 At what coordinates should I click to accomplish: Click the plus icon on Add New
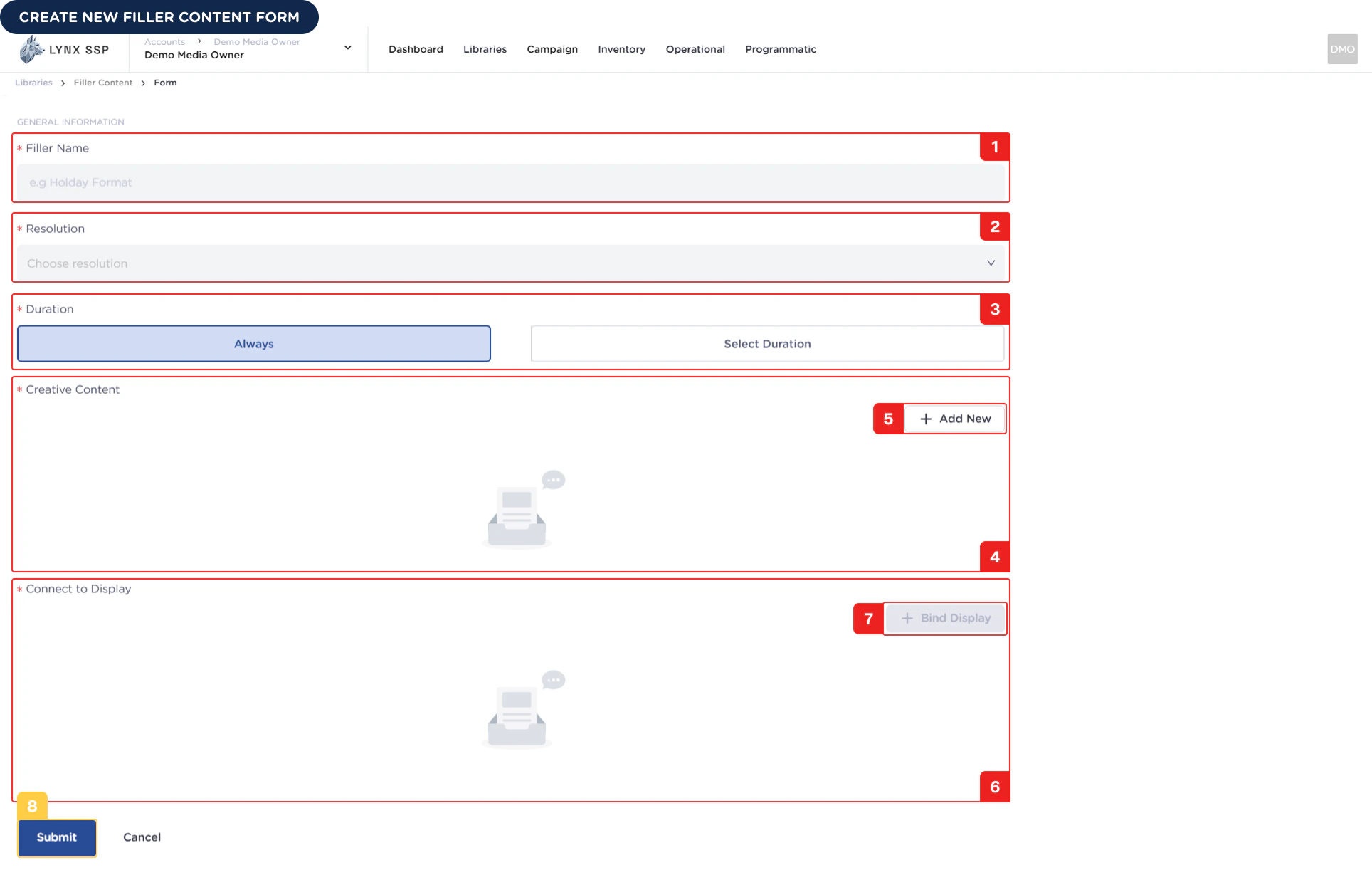click(x=925, y=419)
